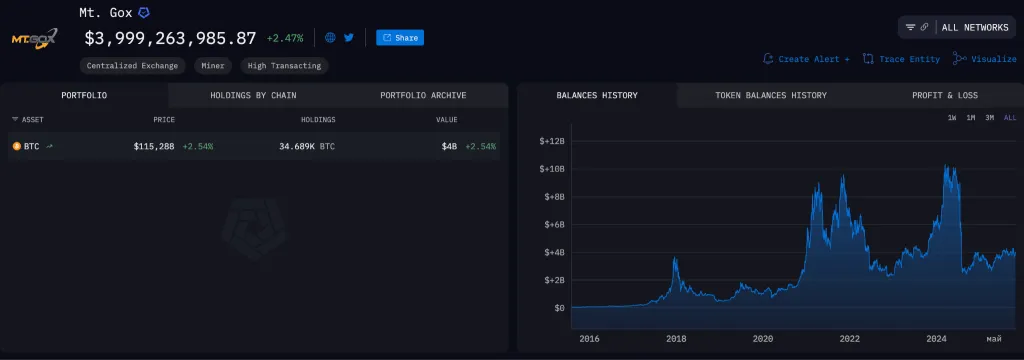Open the ALL NETWORKS selector
1024x360 pixels.
click(975, 27)
